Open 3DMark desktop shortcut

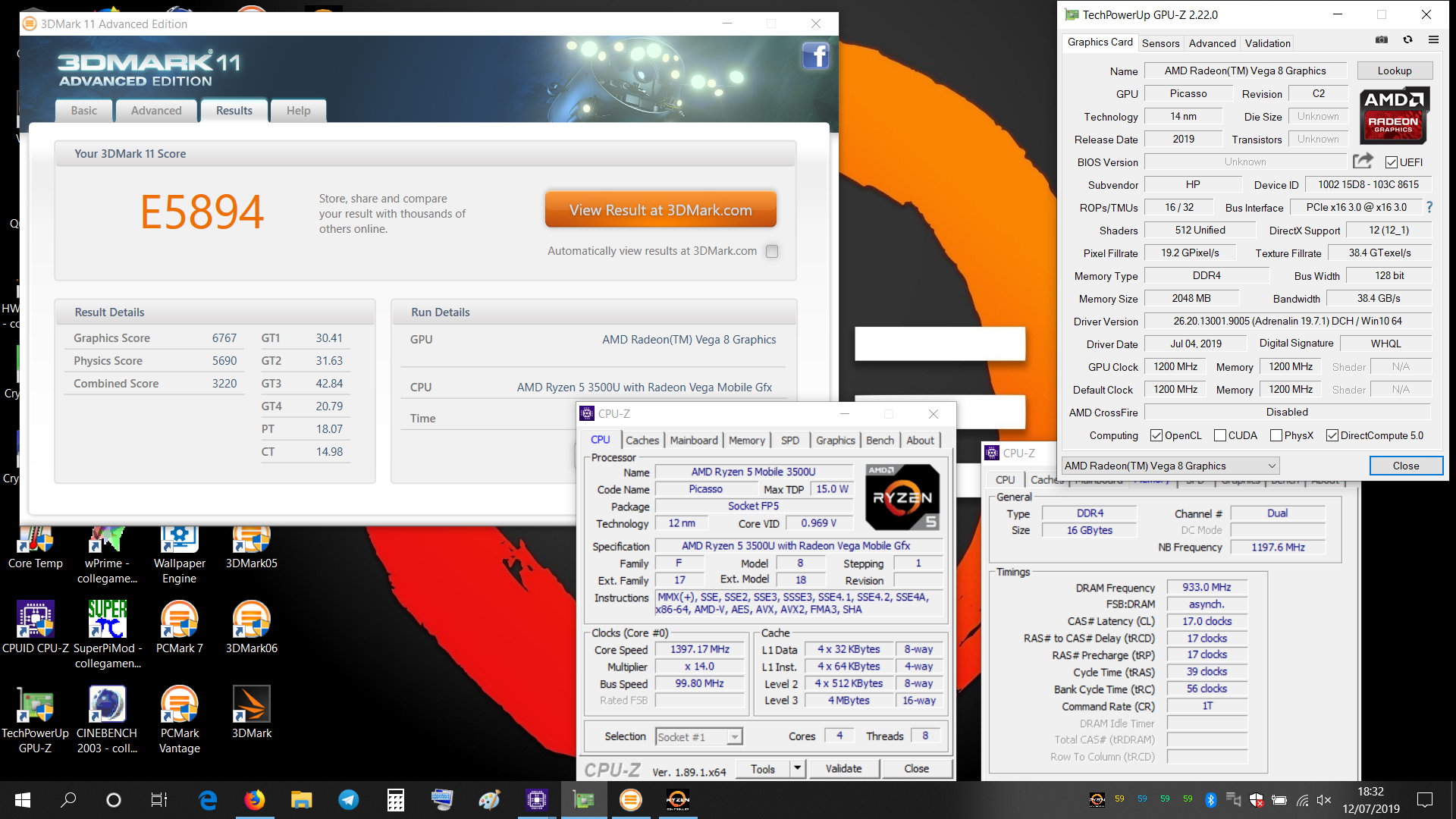[252, 711]
